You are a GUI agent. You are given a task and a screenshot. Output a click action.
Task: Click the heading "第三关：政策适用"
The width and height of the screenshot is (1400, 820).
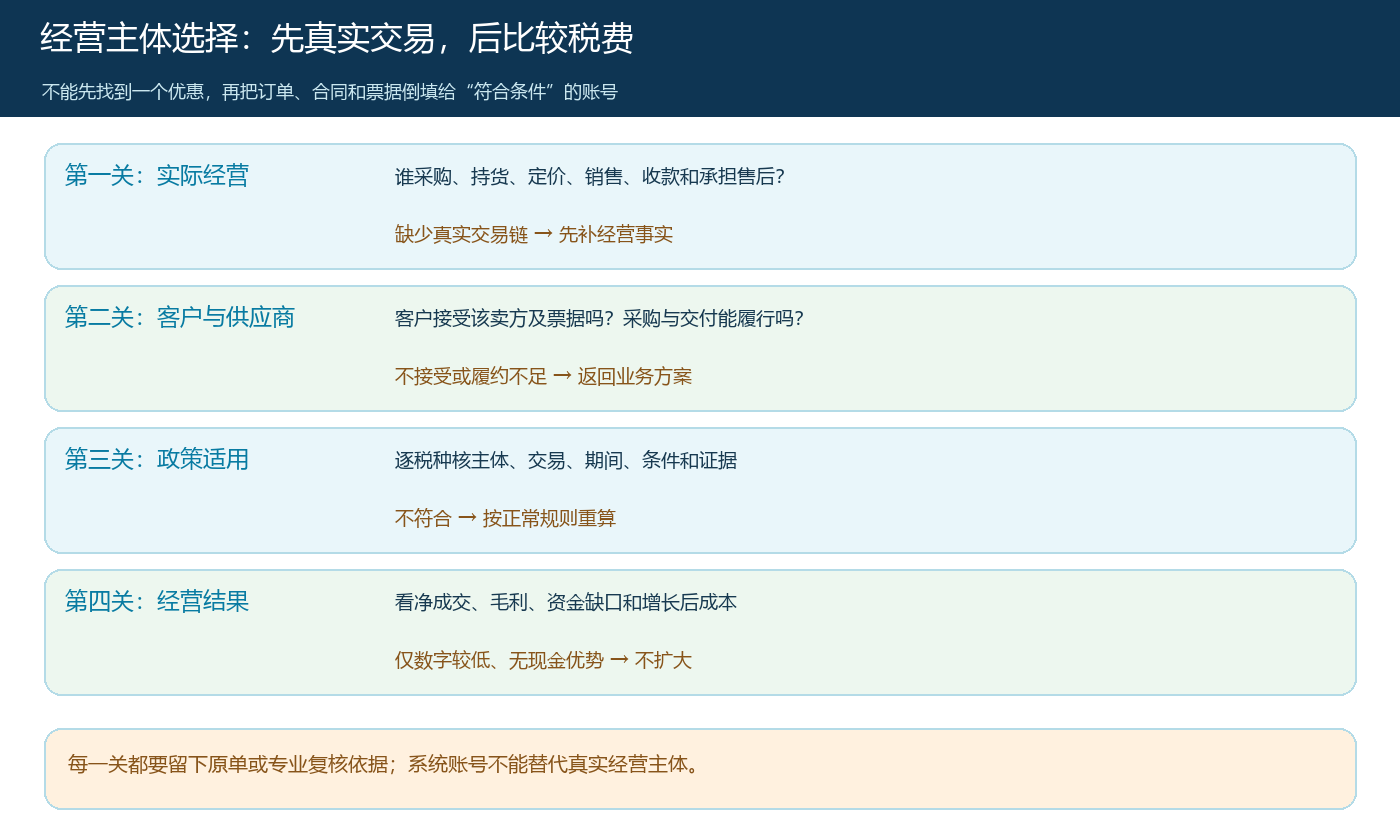(157, 460)
